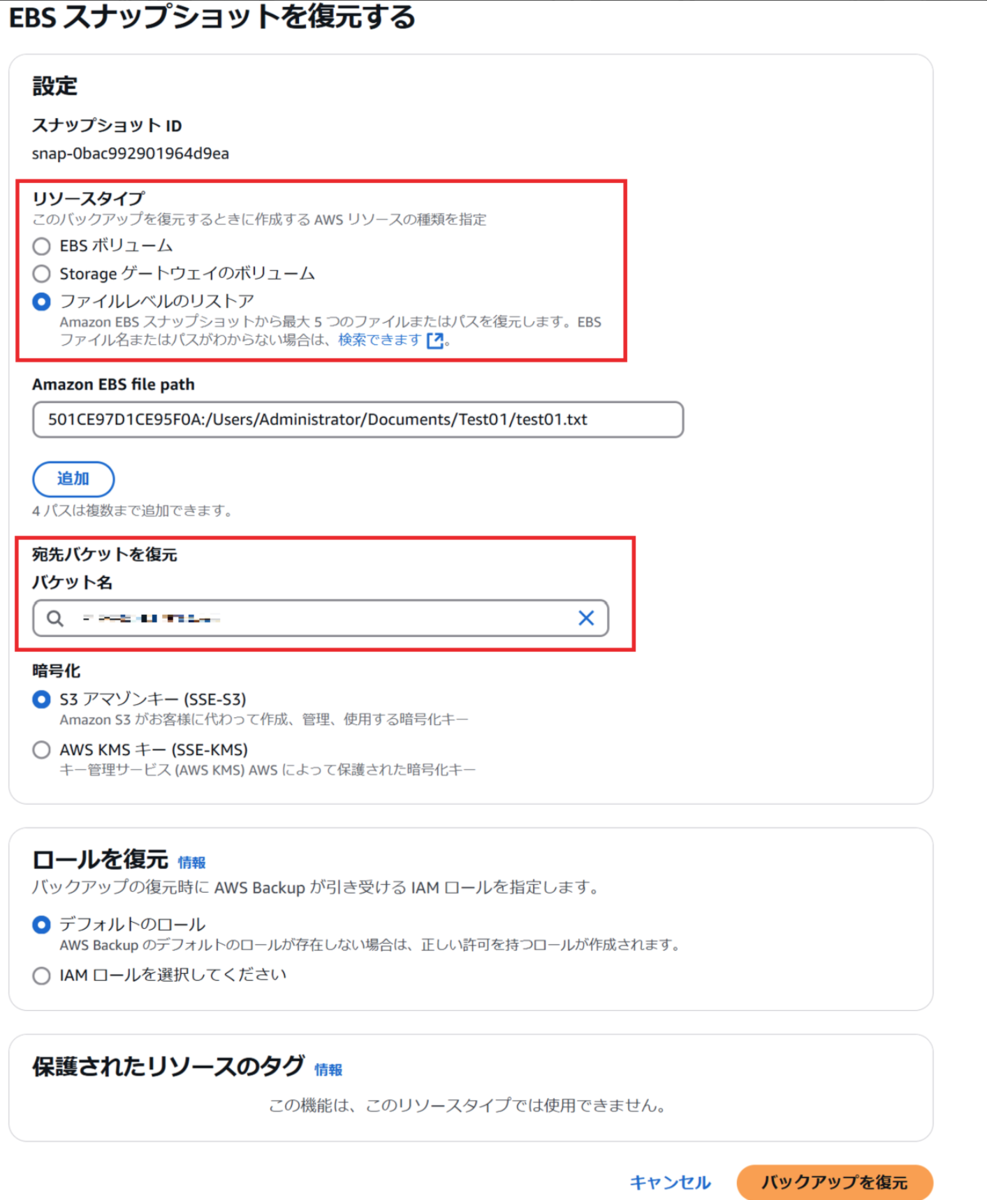Click the キャンセル button
The image size is (987, 1200).
pyautogui.click(x=670, y=1182)
